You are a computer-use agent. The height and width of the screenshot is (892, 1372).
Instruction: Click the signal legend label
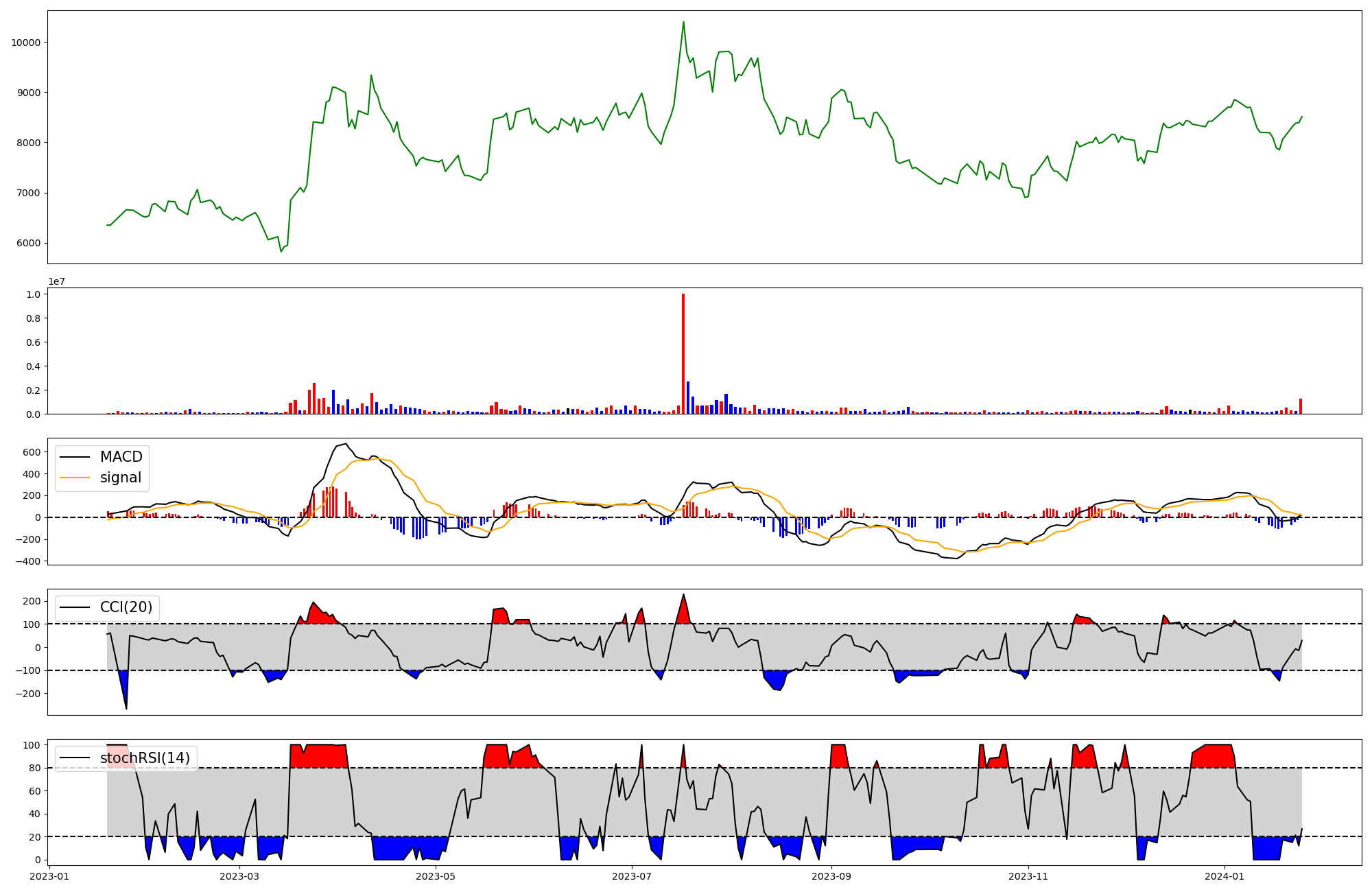(x=121, y=478)
